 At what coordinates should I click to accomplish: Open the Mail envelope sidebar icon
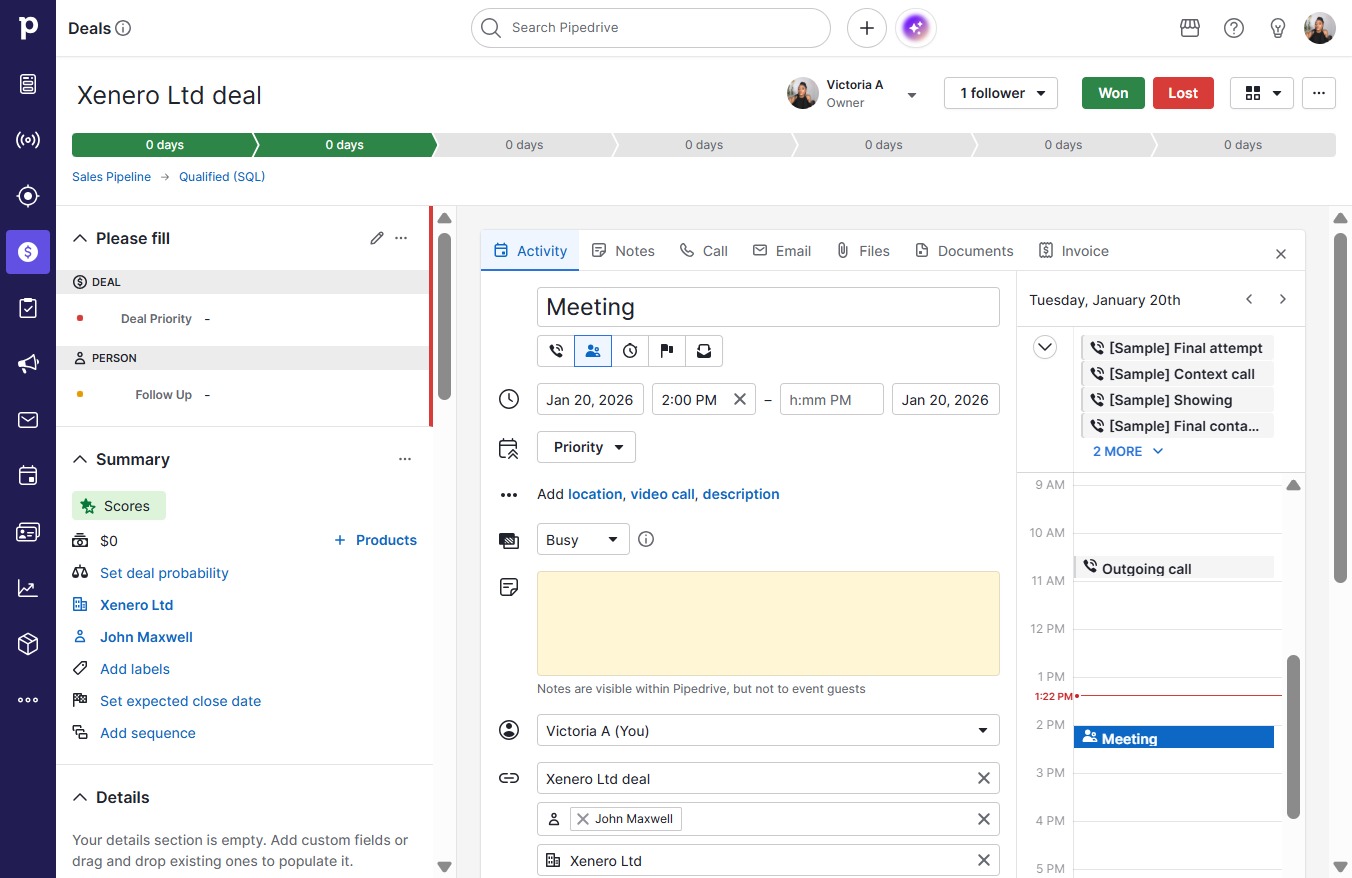28,420
